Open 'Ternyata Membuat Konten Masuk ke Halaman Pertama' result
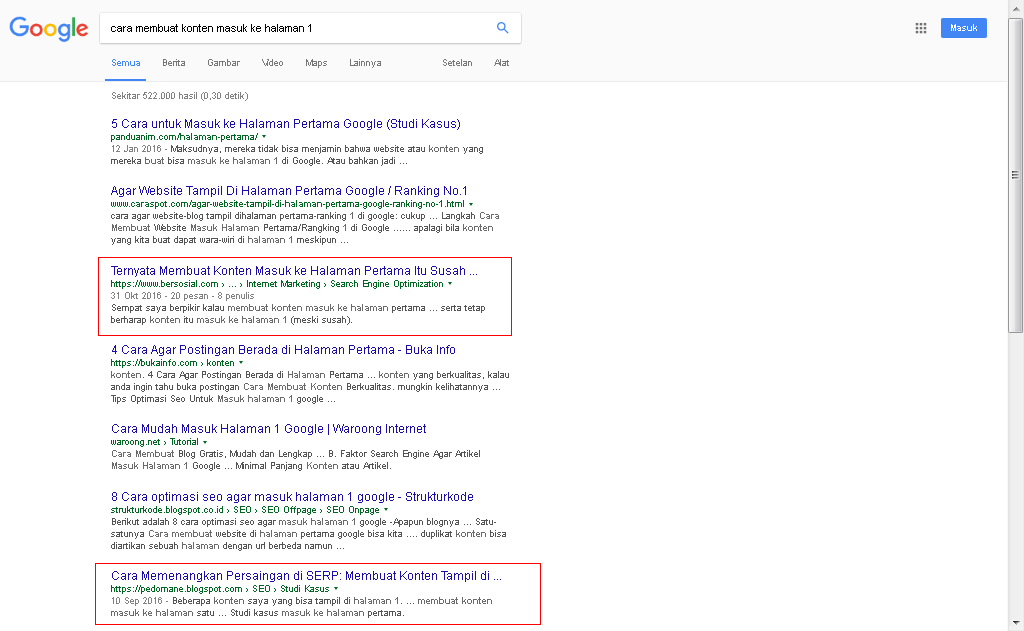 294,270
